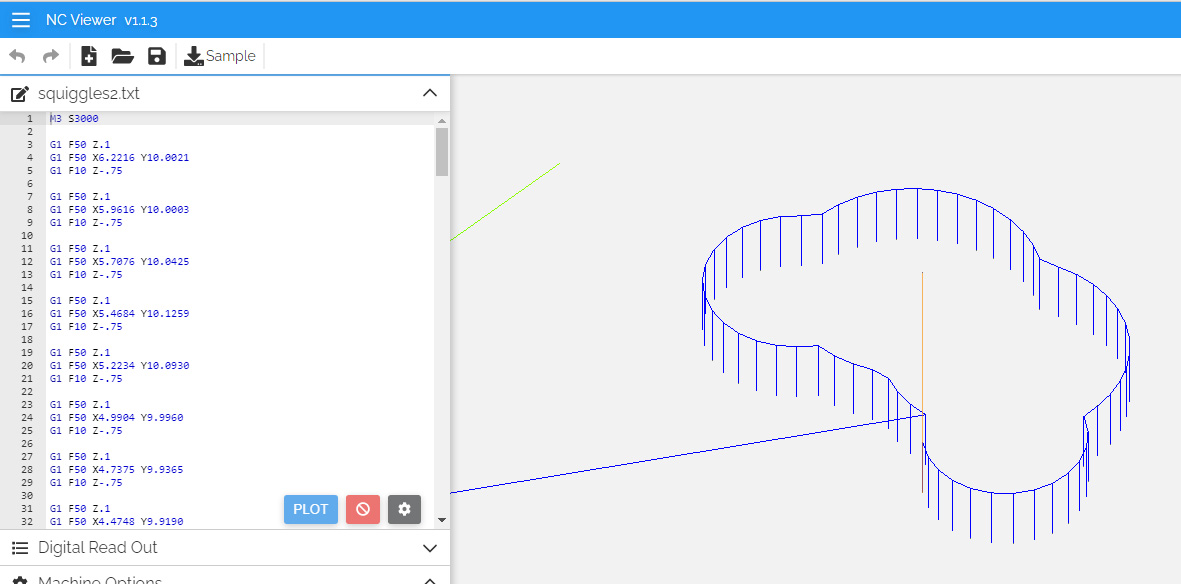Click the editor scrollbar up arrow

[x=442, y=121]
